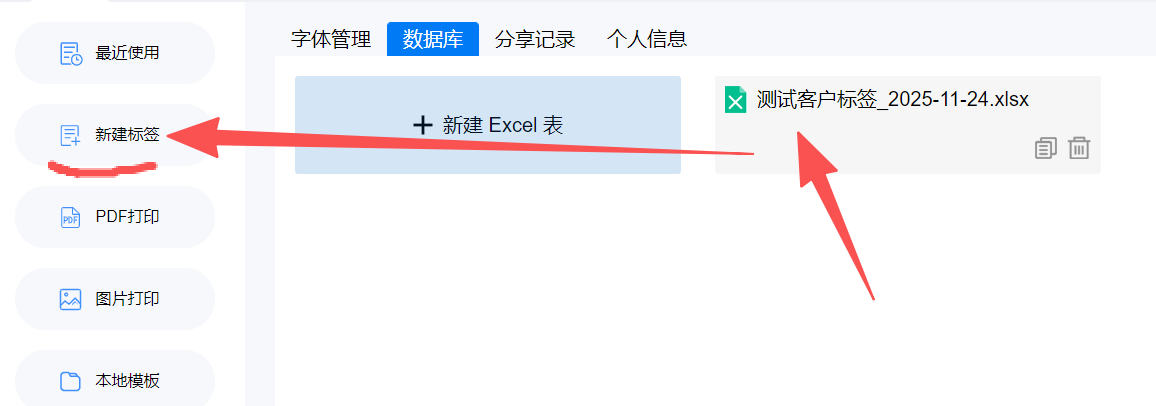1156x406 pixels.
Task: Select the 数据库 tab
Action: tap(433, 39)
